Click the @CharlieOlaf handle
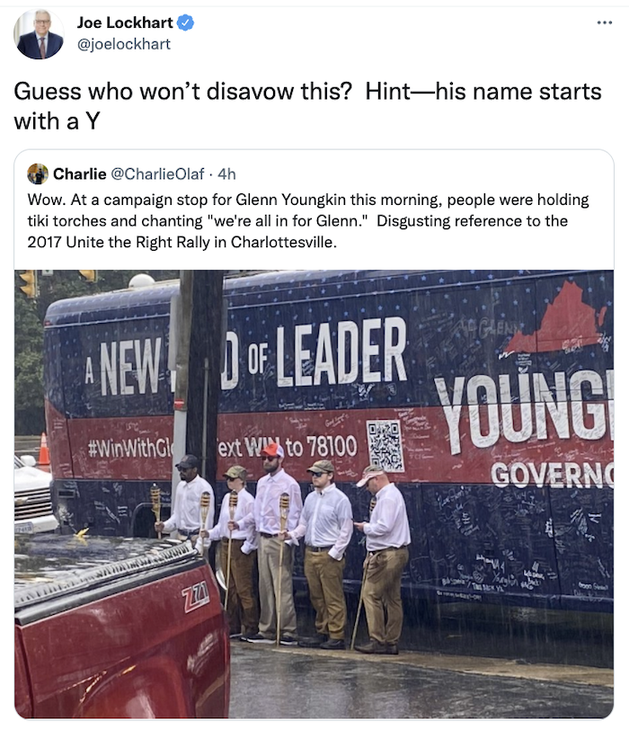The height and width of the screenshot is (730, 629). (x=157, y=174)
